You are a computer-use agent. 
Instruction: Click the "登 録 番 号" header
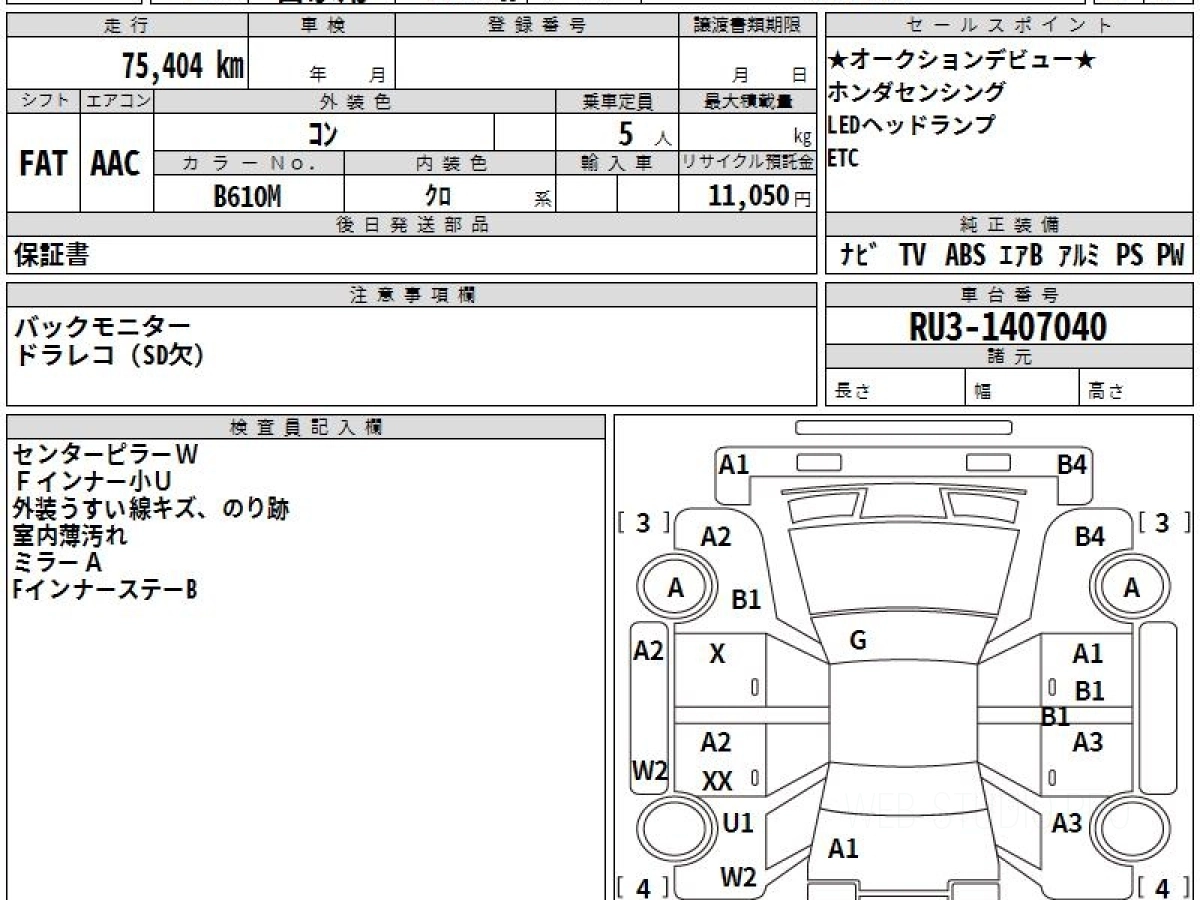[x=537, y=26]
